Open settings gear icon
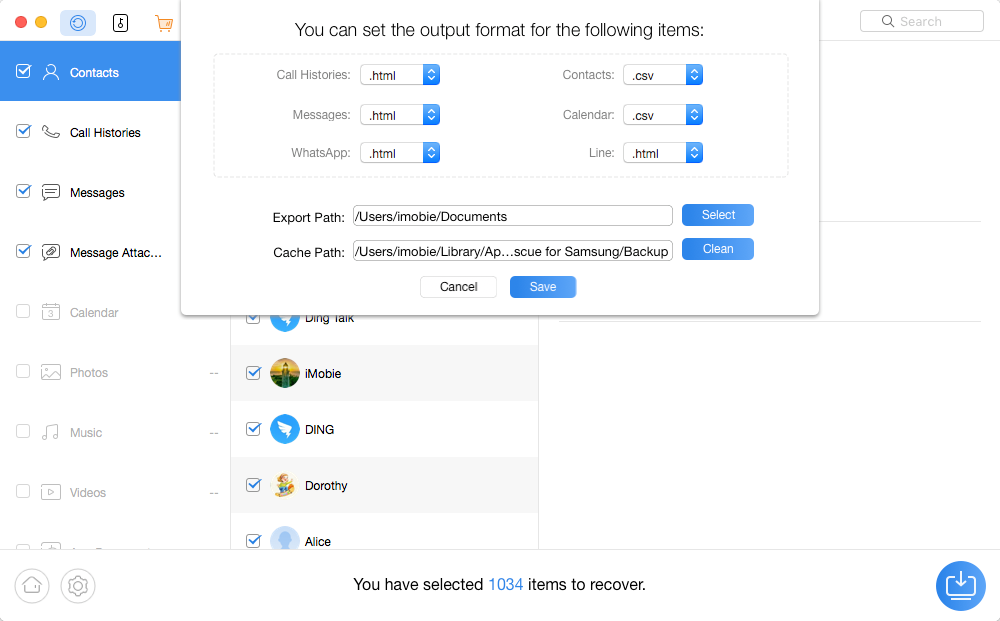The image size is (1000, 621). 78,586
